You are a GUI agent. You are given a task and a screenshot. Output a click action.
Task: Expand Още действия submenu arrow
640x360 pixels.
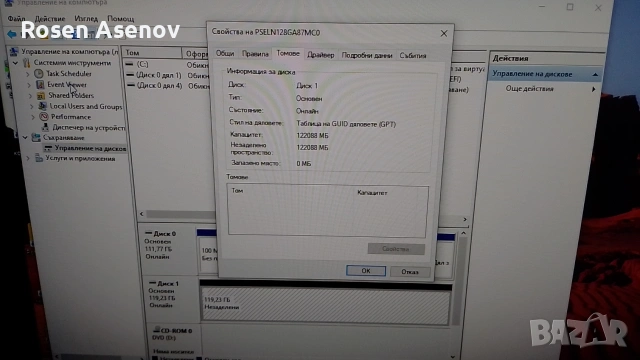pos(593,89)
